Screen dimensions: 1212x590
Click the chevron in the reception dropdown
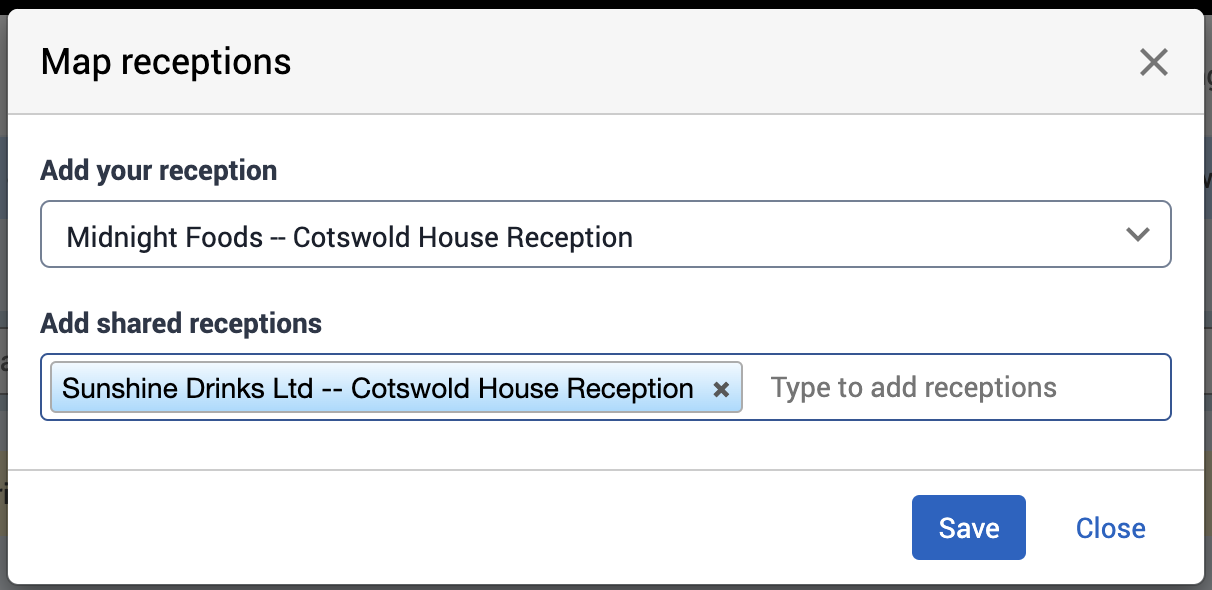point(1138,235)
